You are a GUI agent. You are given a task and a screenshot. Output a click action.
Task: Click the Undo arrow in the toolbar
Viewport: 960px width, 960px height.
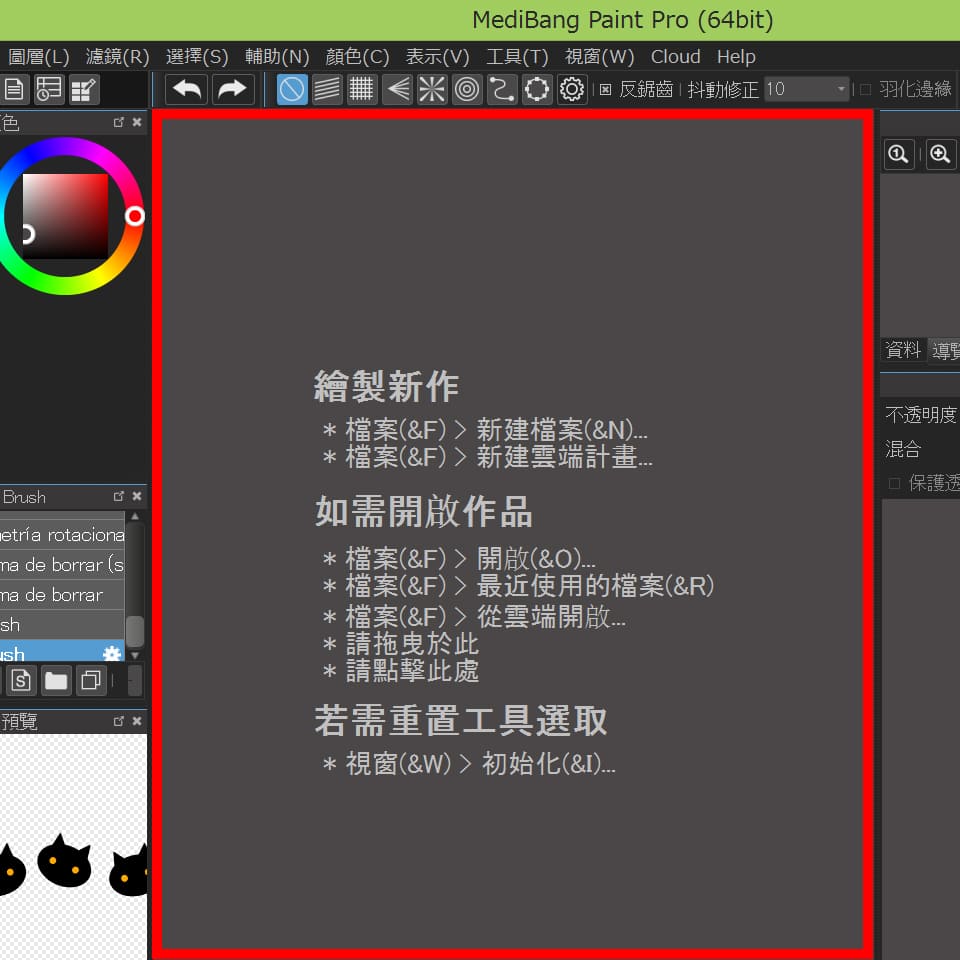[x=187, y=89]
